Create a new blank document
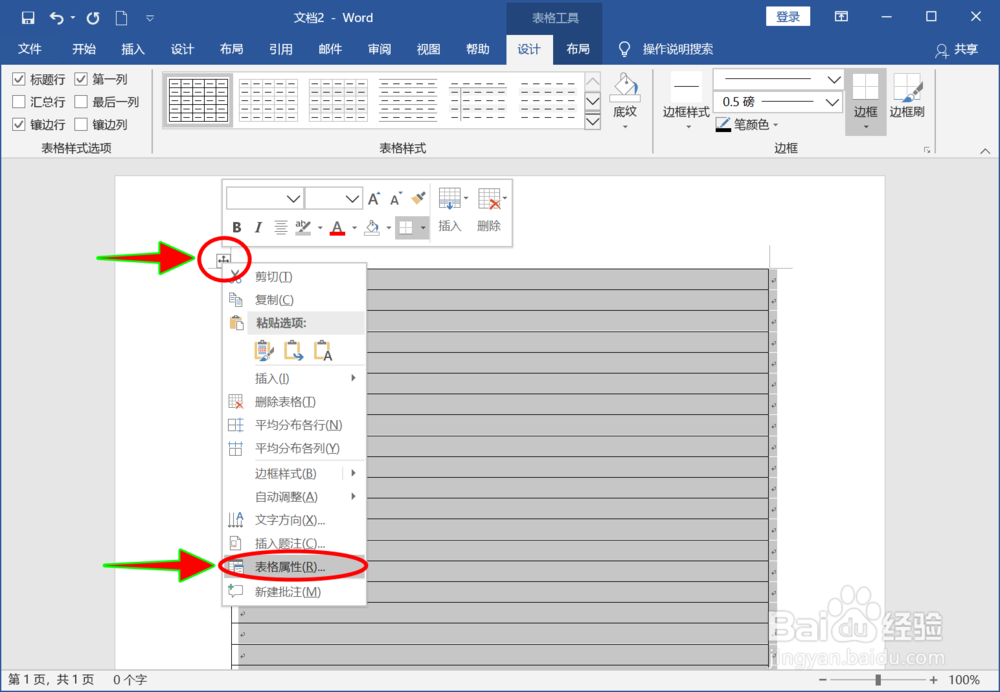 [x=121, y=18]
